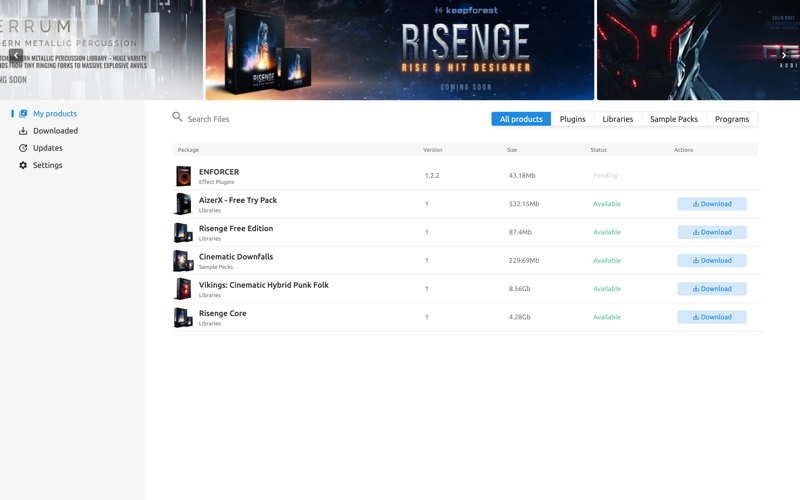
Task: Click Available status for Cinematic Downfalls
Action: pos(607,261)
